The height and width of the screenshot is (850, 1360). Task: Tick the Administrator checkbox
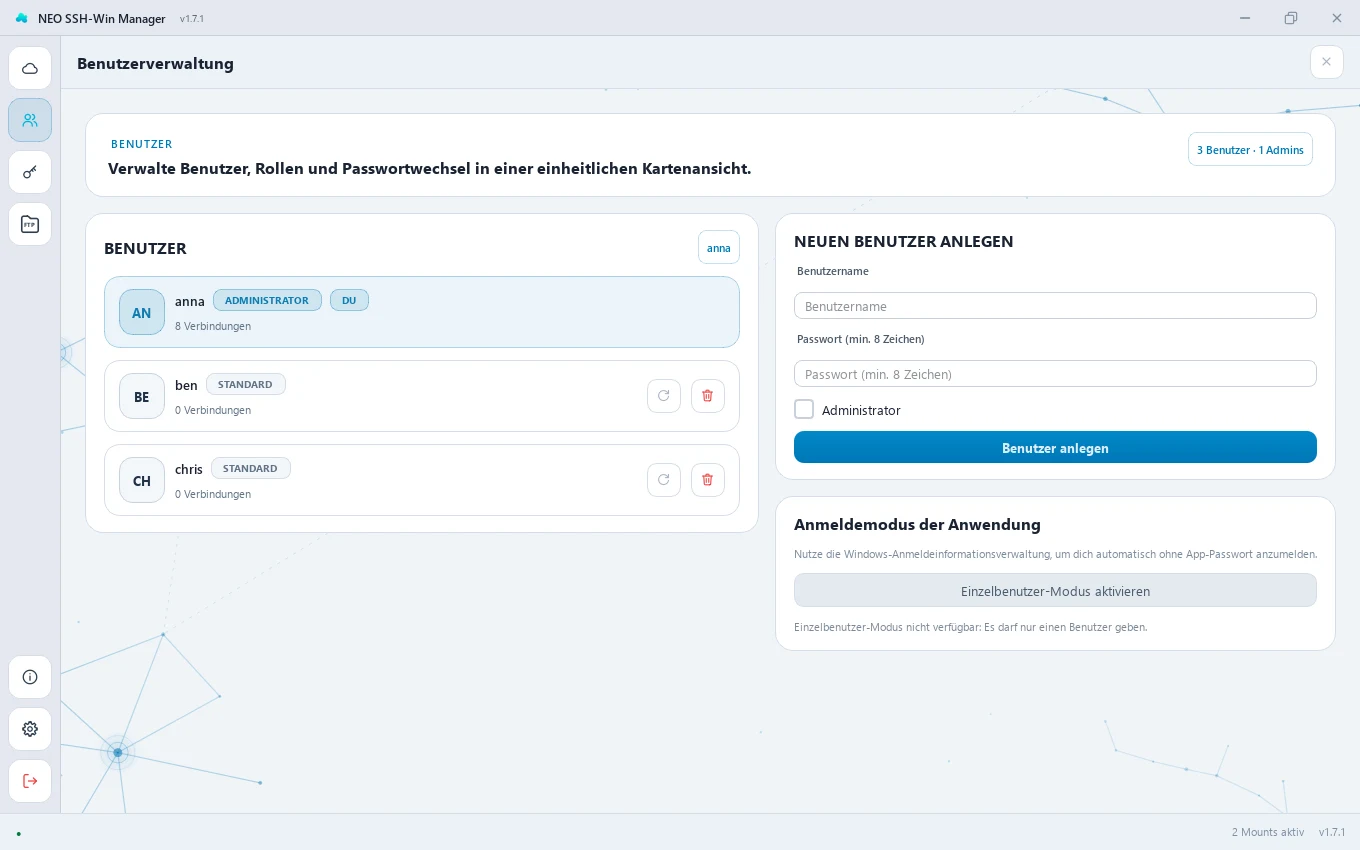click(x=804, y=409)
